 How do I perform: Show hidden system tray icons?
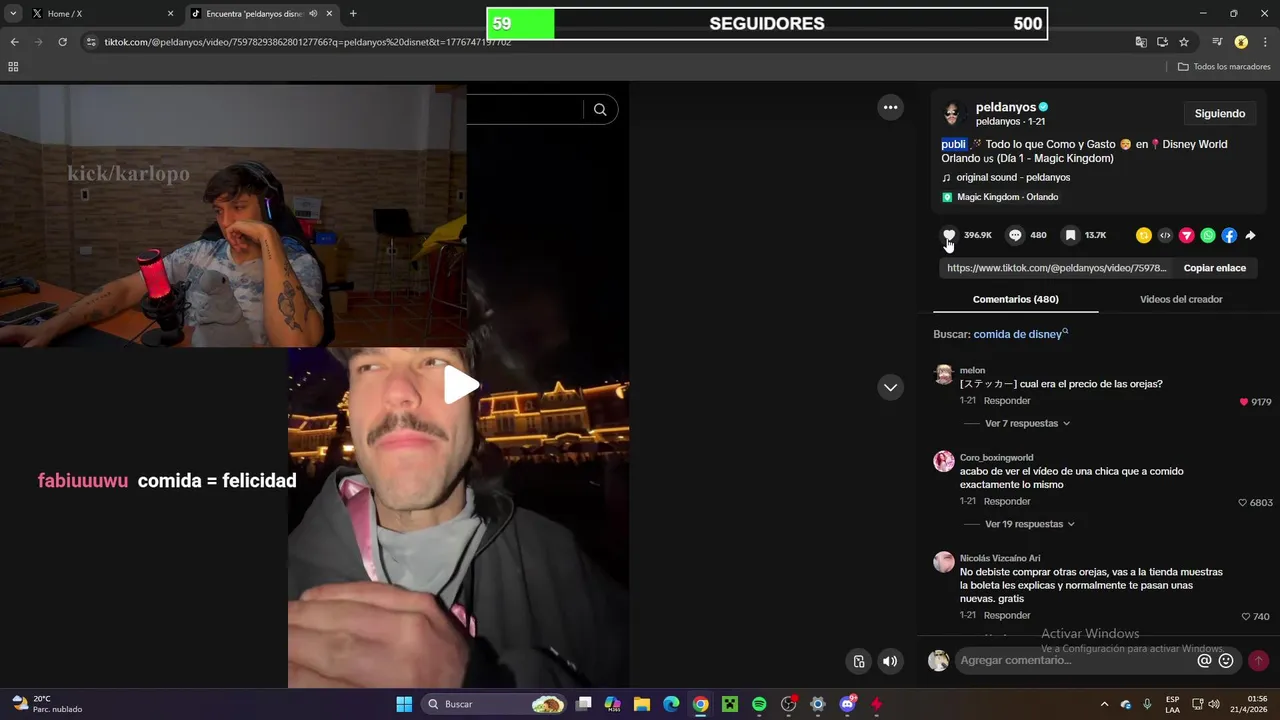click(x=1104, y=704)
